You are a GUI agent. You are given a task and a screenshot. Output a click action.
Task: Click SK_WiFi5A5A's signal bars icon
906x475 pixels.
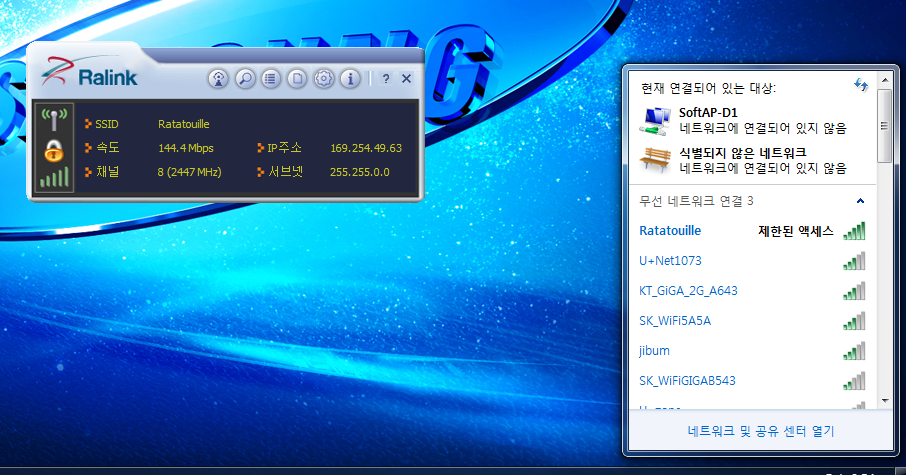coord(854,321)
